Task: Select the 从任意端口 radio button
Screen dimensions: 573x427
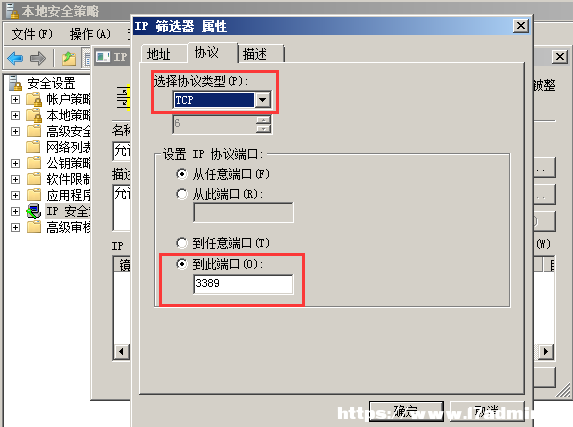Action: click(x=182, y=174)
